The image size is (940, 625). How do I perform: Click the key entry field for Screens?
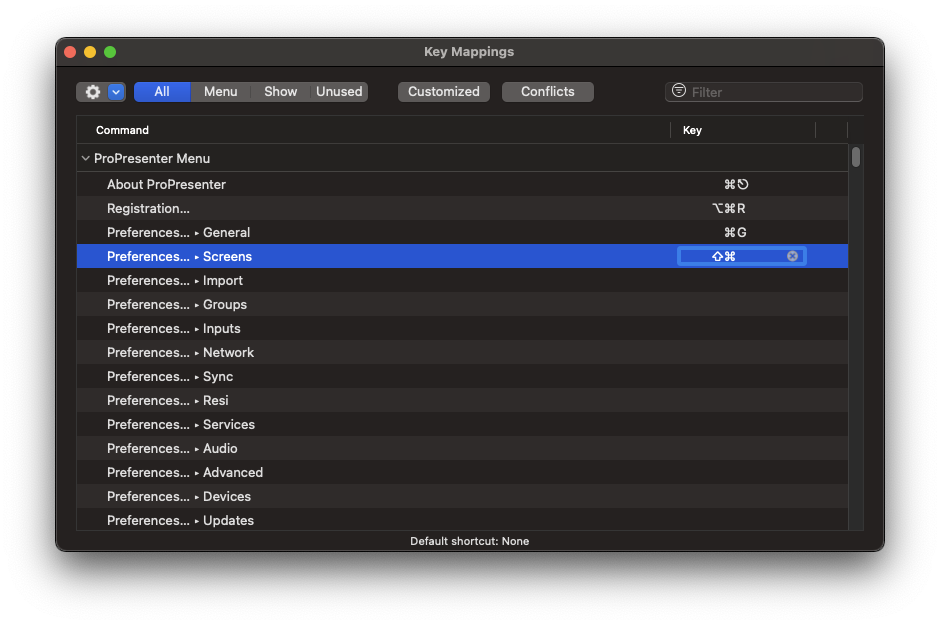click(x=742, y=256)
